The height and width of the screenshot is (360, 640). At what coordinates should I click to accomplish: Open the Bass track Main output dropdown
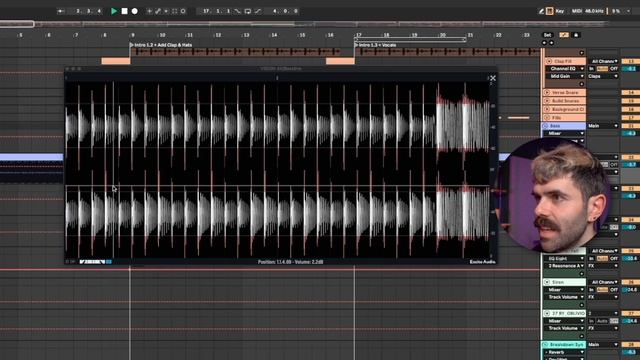pos(603,126)
